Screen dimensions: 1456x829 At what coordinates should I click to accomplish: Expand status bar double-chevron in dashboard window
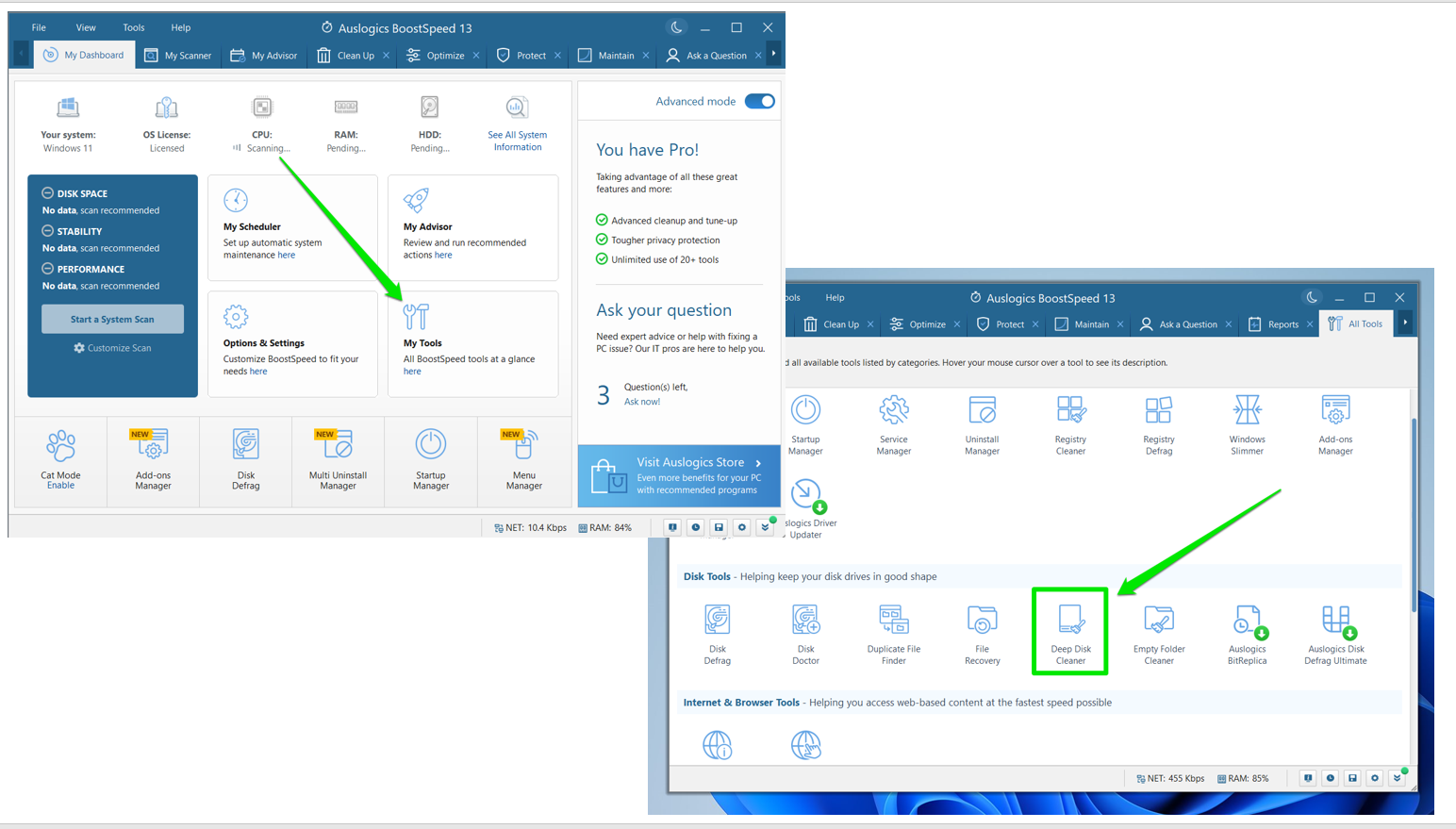point(765,527)
